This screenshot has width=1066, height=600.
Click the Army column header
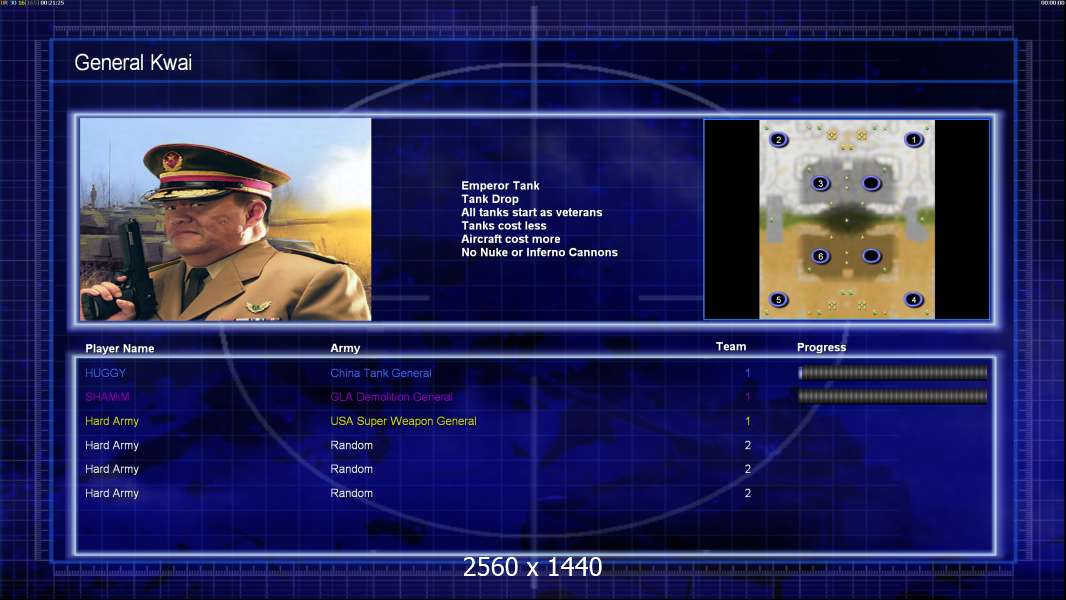coord(345,348)
